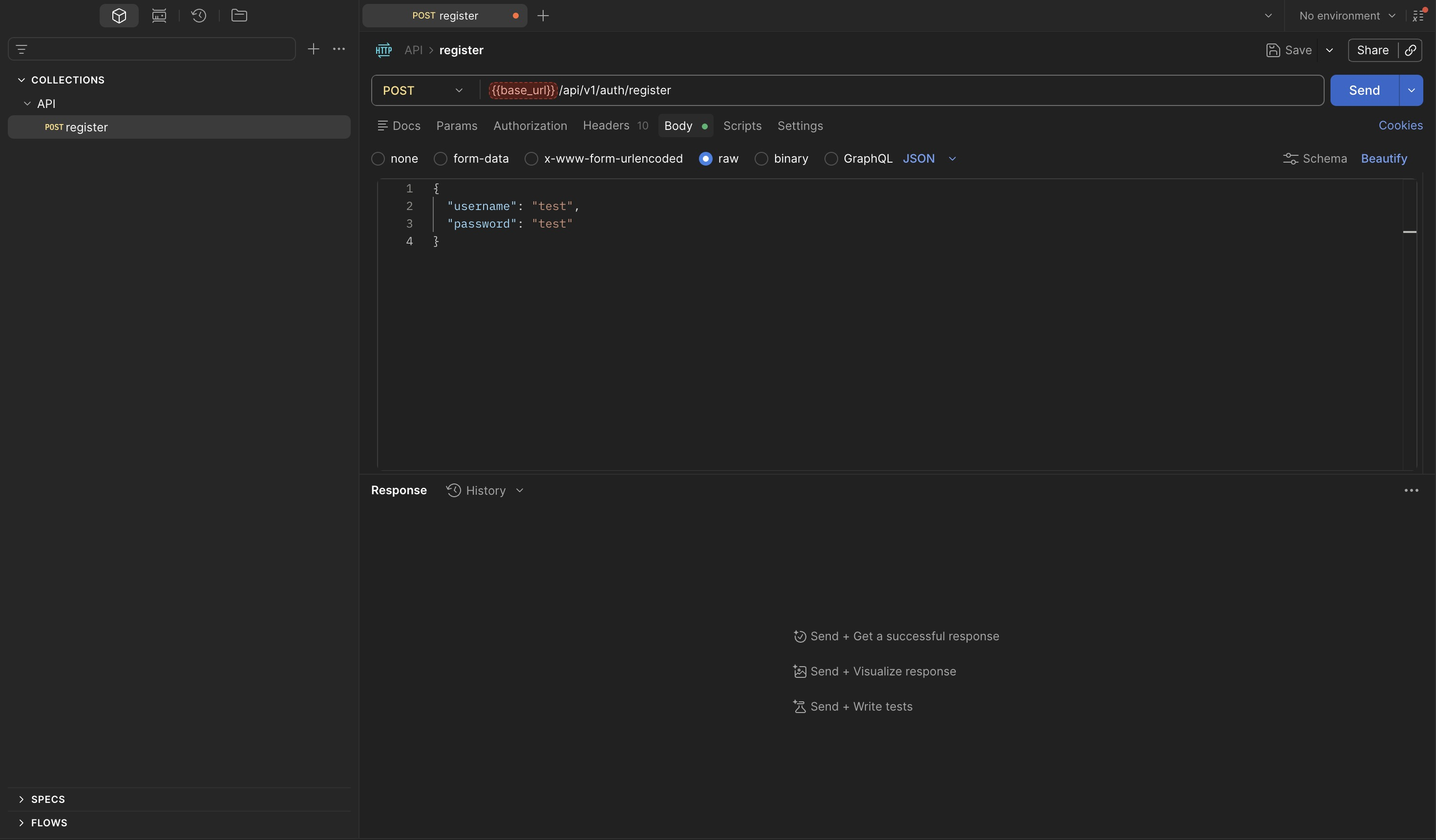Screen dimensions: 1436x840
Task: Click Send + Get a successful response
Action: click(896, 636)
